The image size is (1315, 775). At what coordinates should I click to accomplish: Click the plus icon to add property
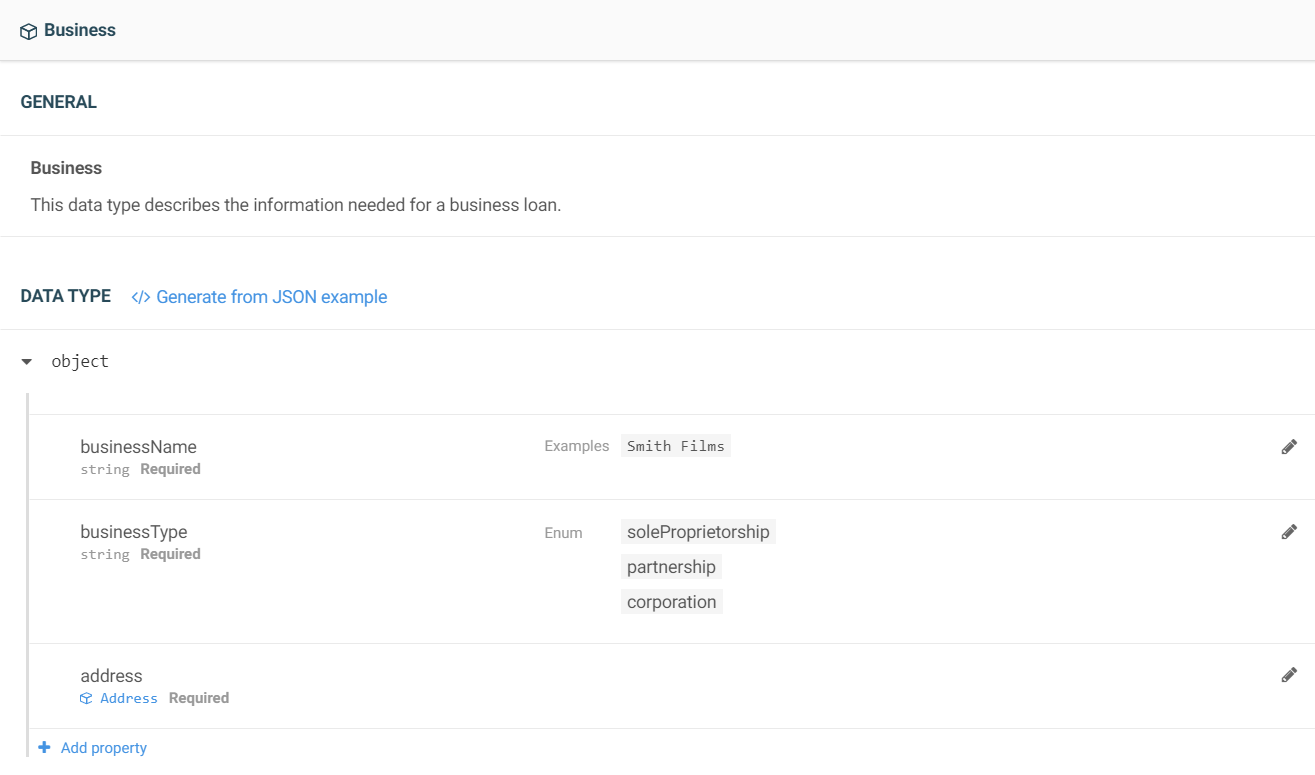pos(44,748)
